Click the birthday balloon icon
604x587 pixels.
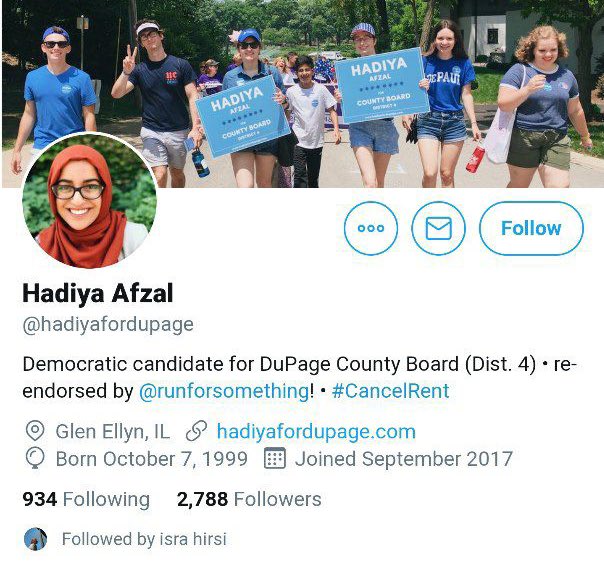[x=35, y=458]
